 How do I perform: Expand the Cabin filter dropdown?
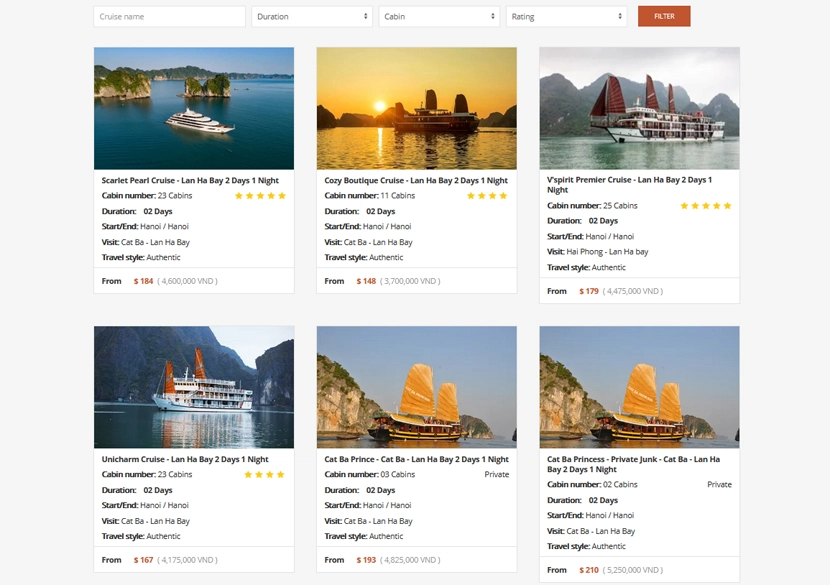point(439,17)
